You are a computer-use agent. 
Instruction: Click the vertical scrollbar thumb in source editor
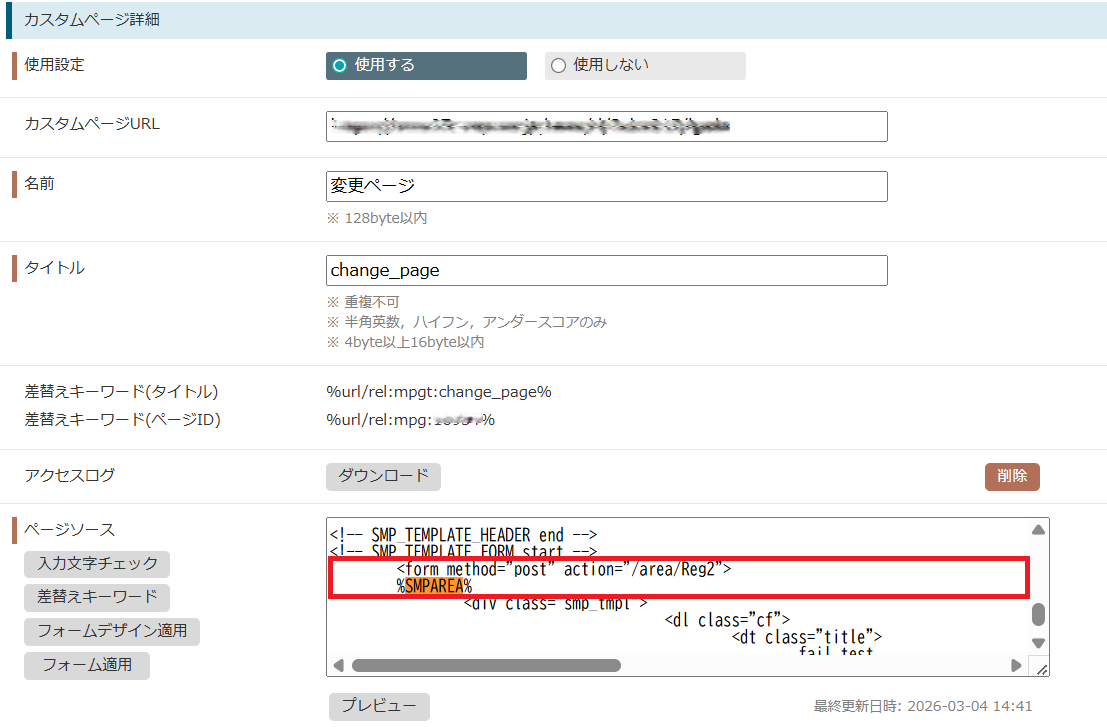tap(1038, 613)
